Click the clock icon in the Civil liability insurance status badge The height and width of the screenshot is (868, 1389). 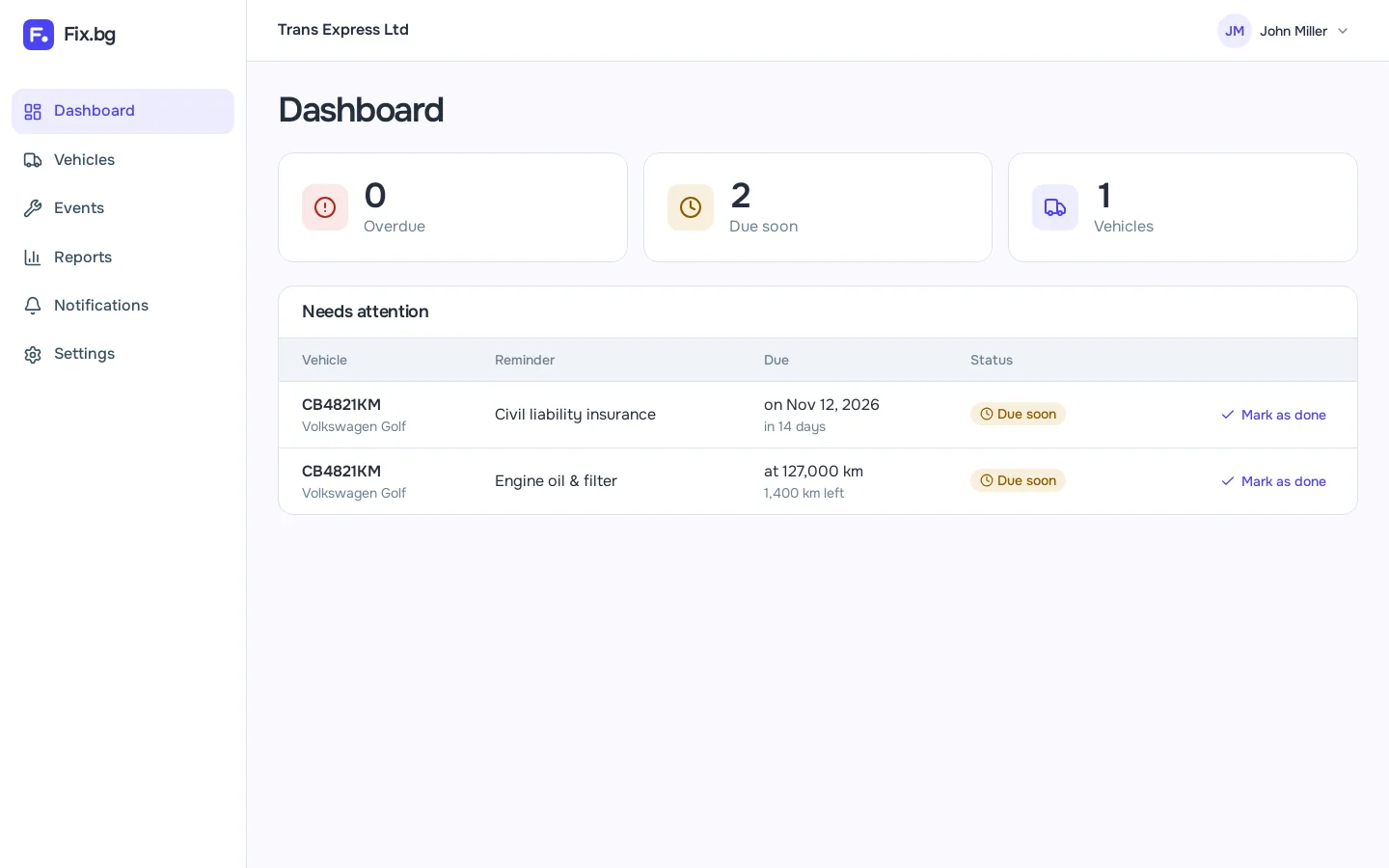987,414
